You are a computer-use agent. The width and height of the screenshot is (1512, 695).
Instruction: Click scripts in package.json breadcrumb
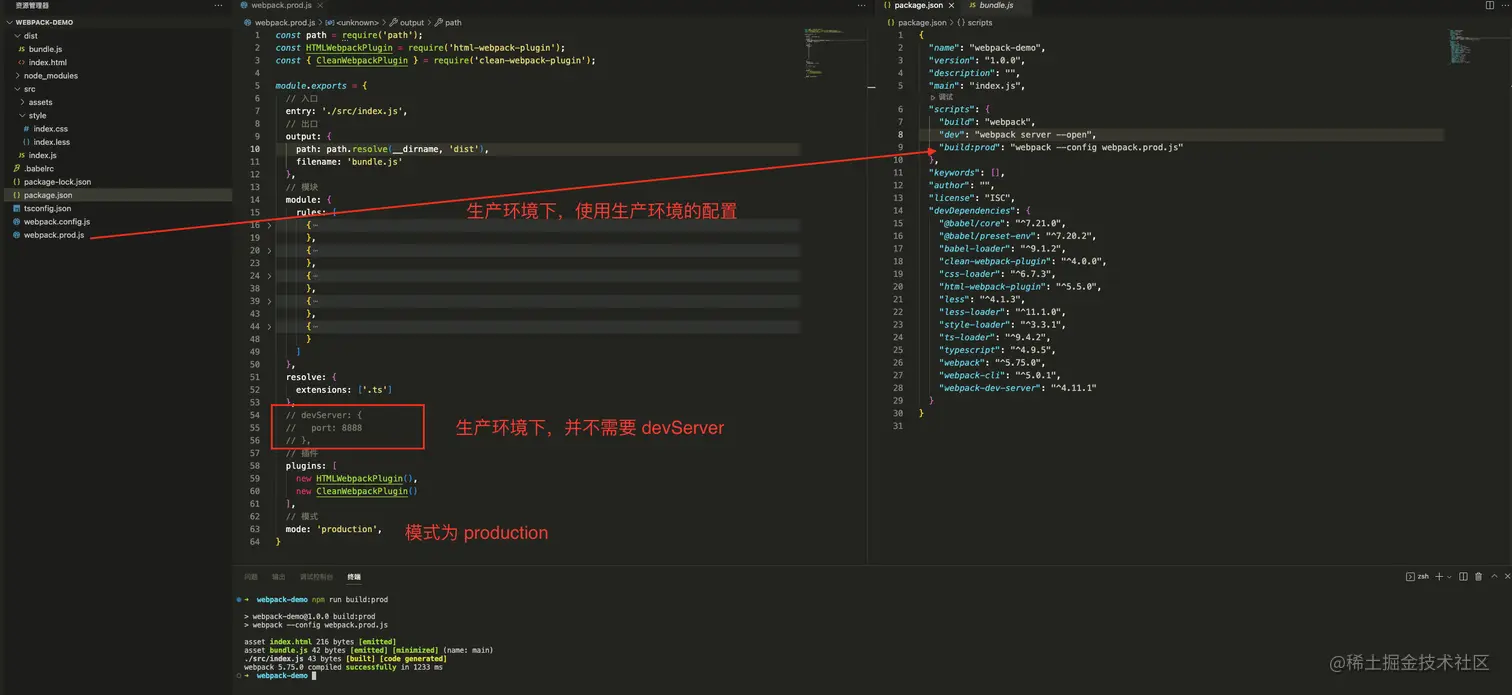[980, 22]
